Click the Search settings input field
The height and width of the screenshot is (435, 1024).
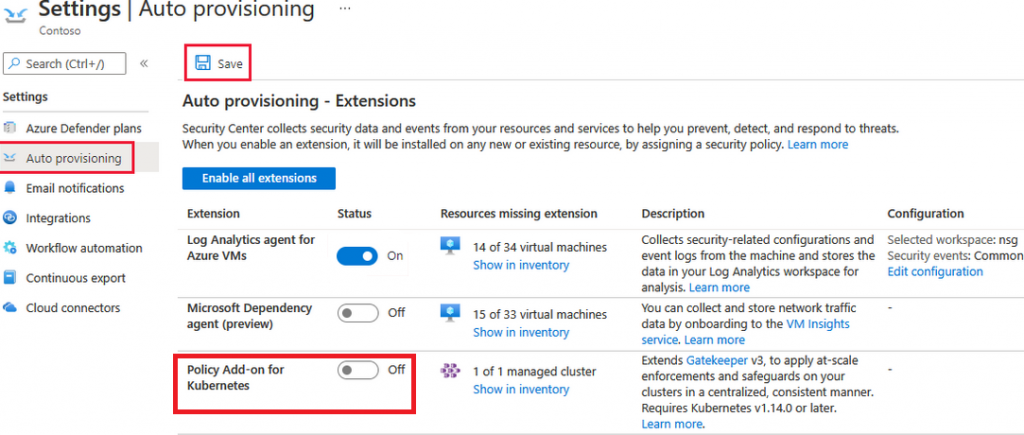click(x=65, y=63)
